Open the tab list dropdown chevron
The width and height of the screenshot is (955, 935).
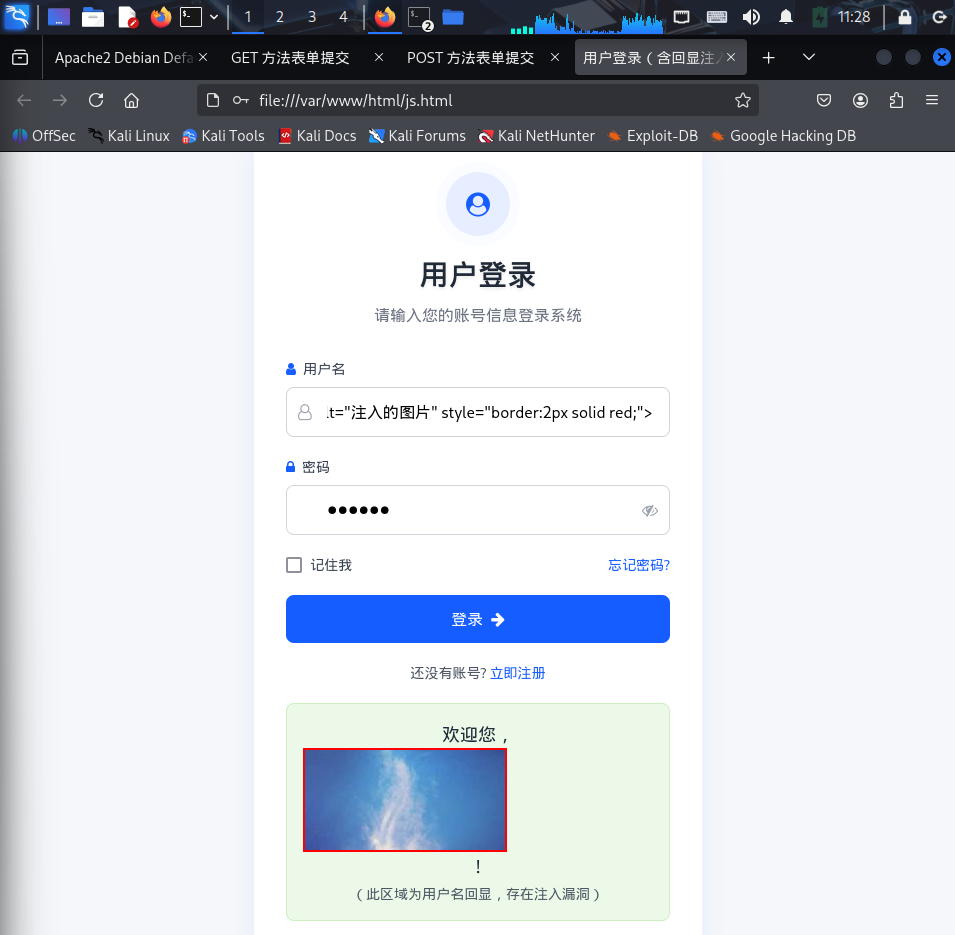[x=808, y=57]
